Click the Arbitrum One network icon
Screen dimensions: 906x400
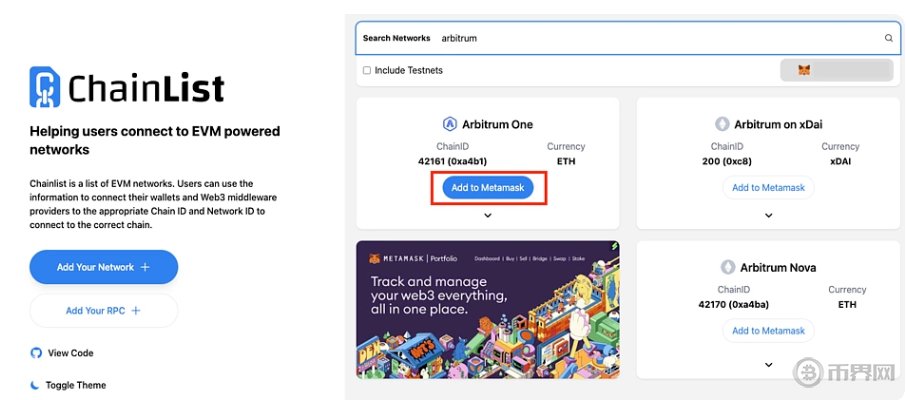click(x=450, y=125)
